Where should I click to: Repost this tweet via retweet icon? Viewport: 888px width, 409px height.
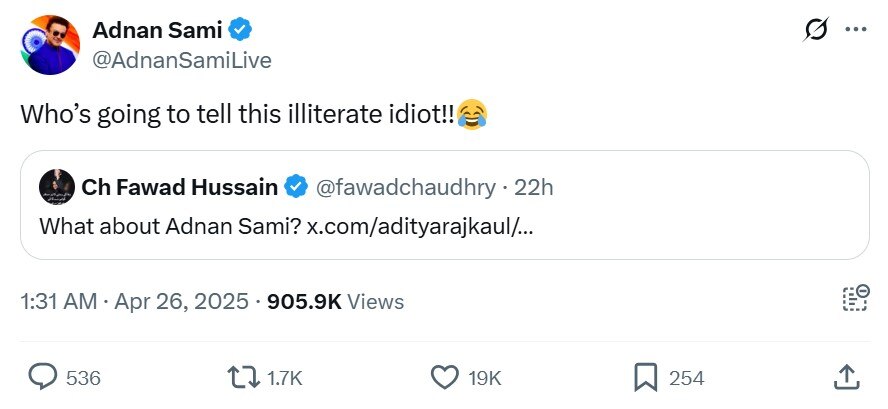(241, 377)
